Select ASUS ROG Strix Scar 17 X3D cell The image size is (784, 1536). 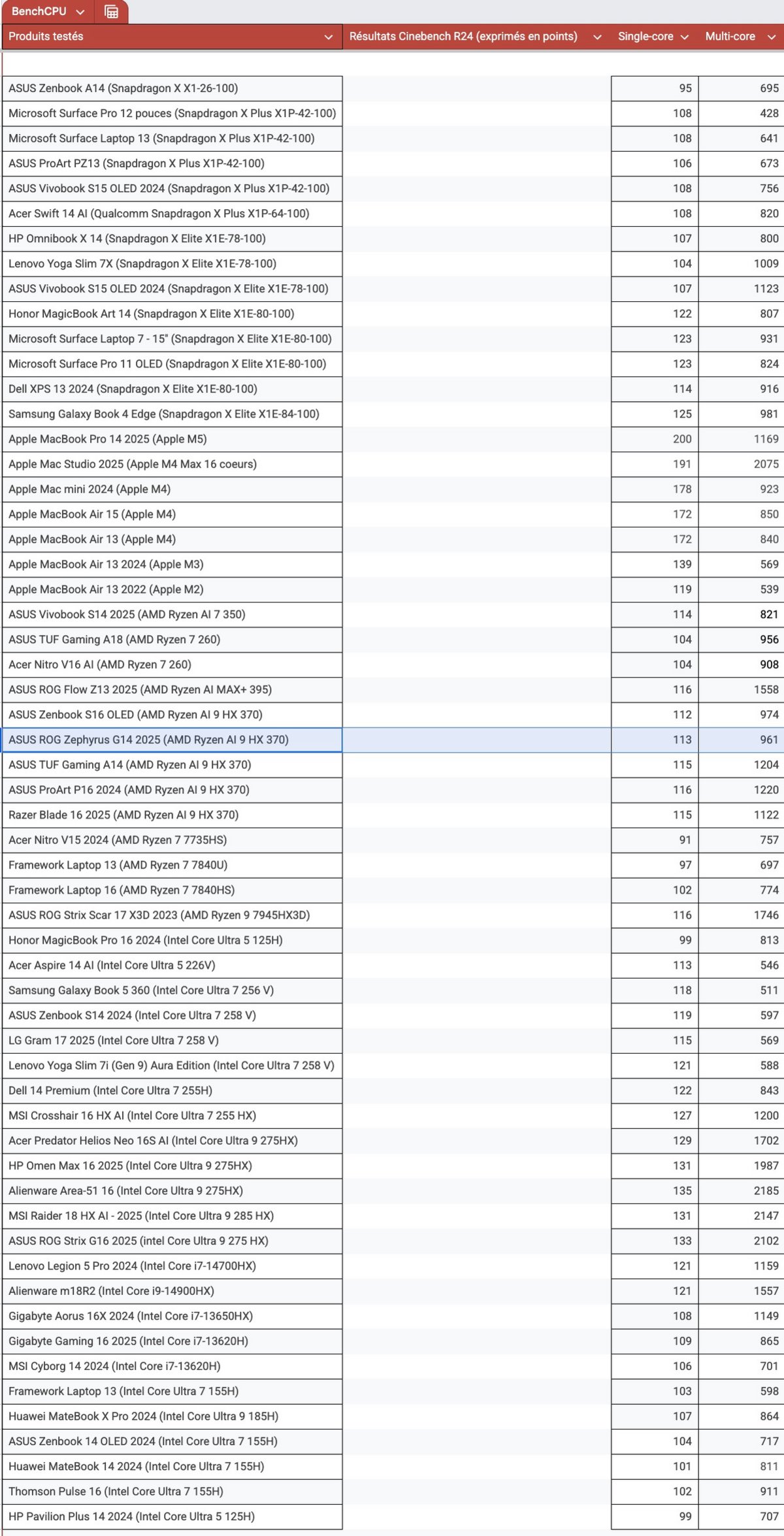(172, 915)
